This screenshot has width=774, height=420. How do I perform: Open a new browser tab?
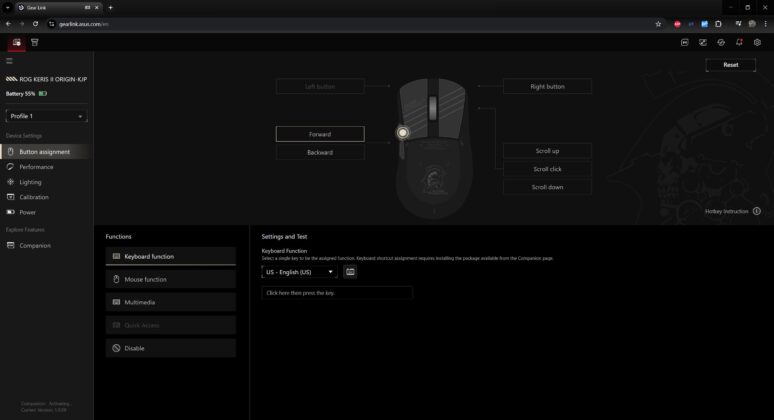click(111, 8)
